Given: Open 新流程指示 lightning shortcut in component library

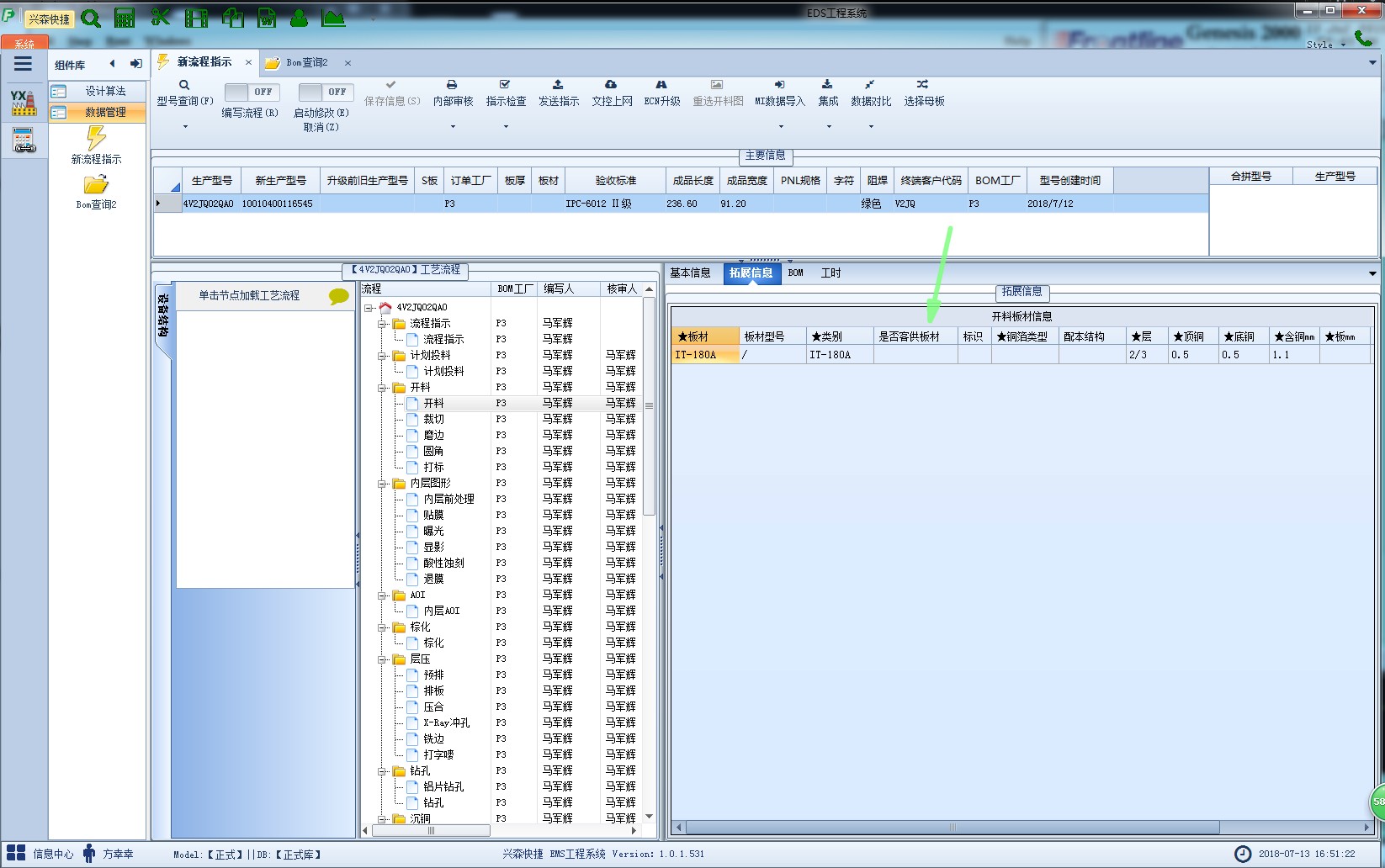Looking at the screenshot, I should [96, 145].
